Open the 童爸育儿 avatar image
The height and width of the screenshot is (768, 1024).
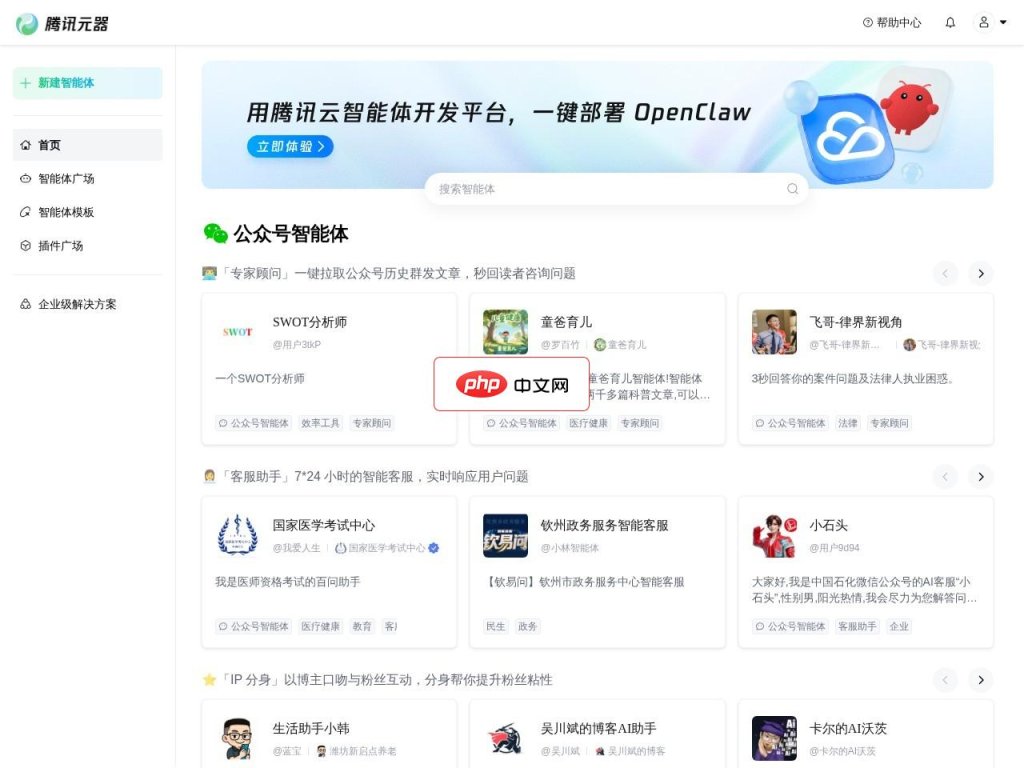(x=505, y=332)
